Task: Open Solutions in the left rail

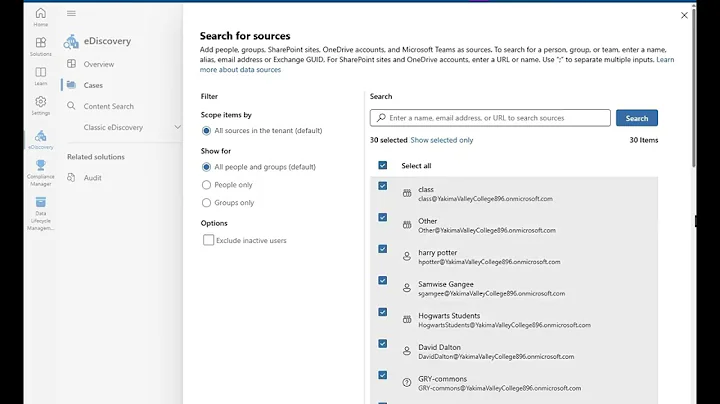Action: point(40,46)
